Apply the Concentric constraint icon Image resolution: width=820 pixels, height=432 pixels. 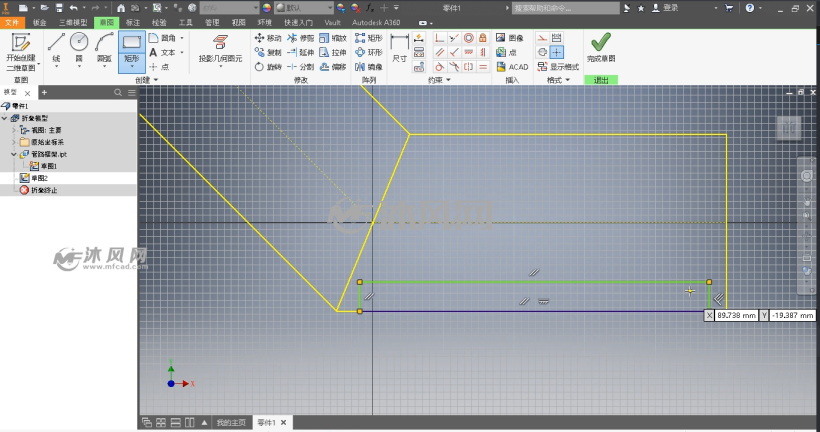click(469, 38)
